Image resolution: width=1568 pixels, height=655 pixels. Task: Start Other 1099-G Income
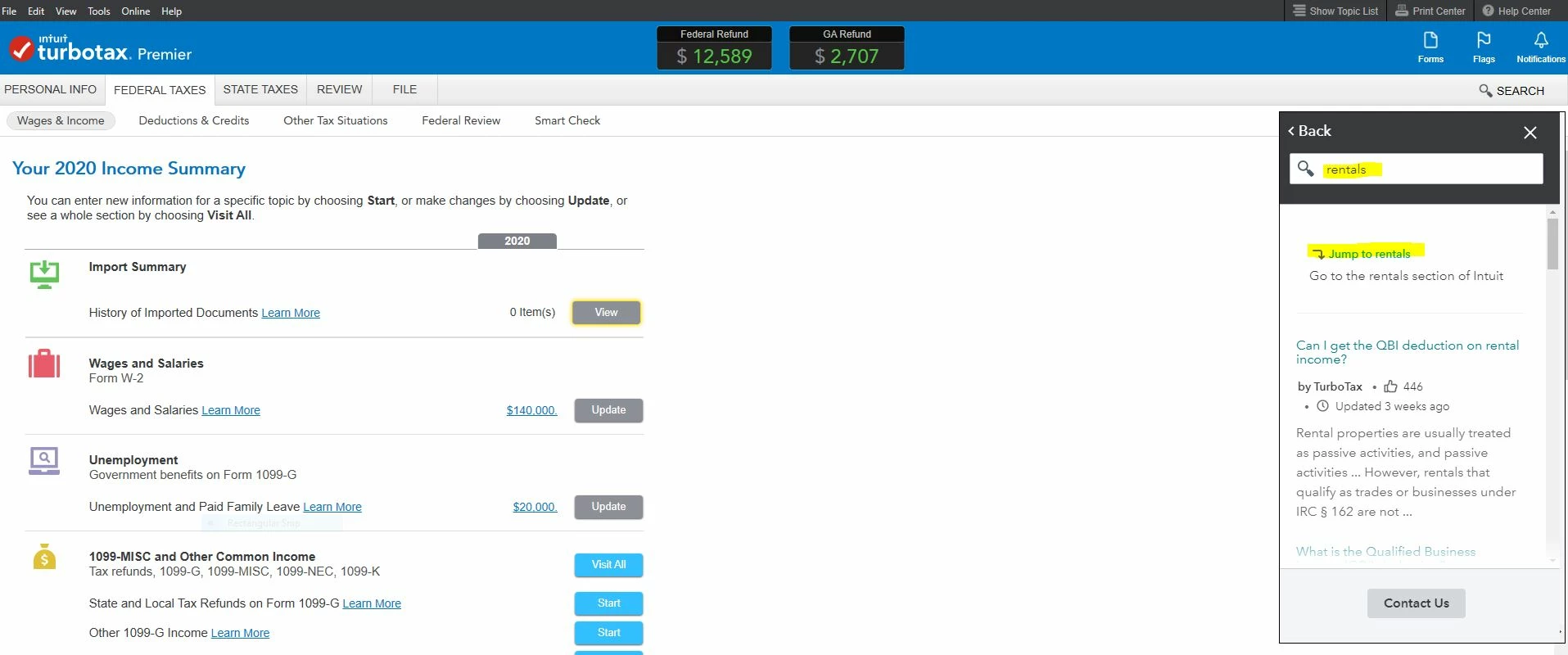(608, 633)
